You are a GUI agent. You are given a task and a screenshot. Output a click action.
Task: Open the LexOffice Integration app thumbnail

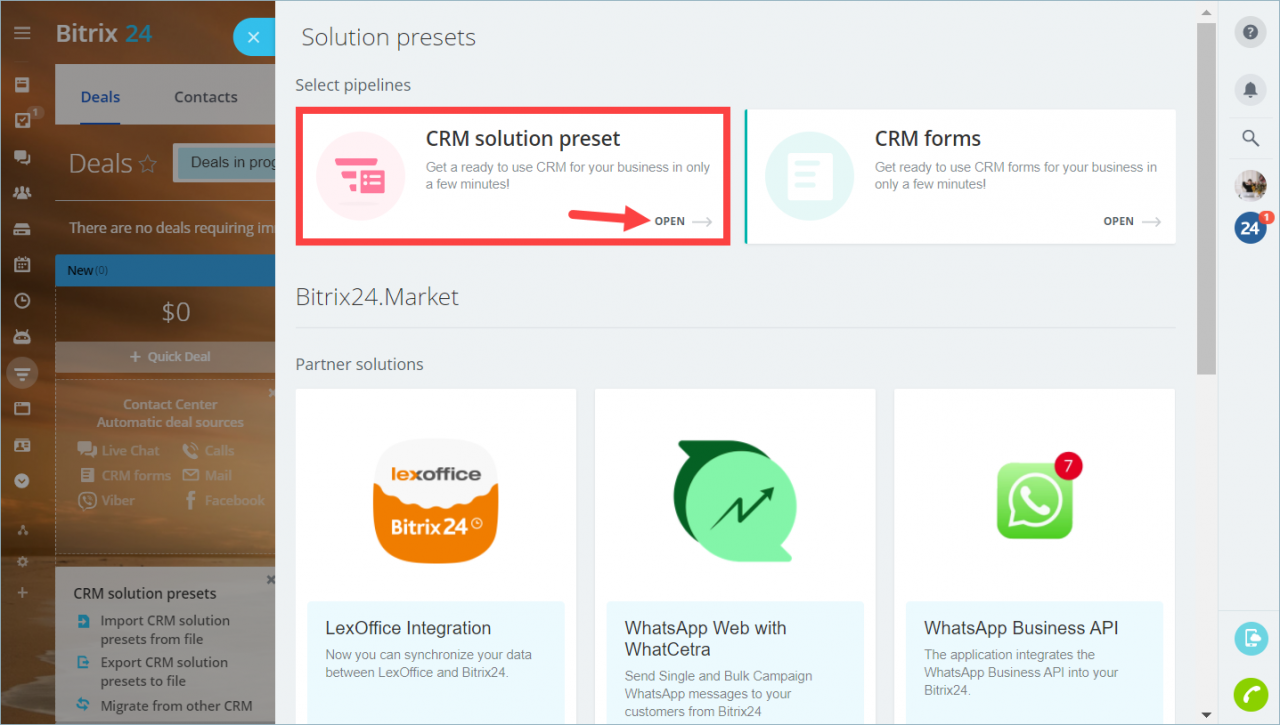436,499
